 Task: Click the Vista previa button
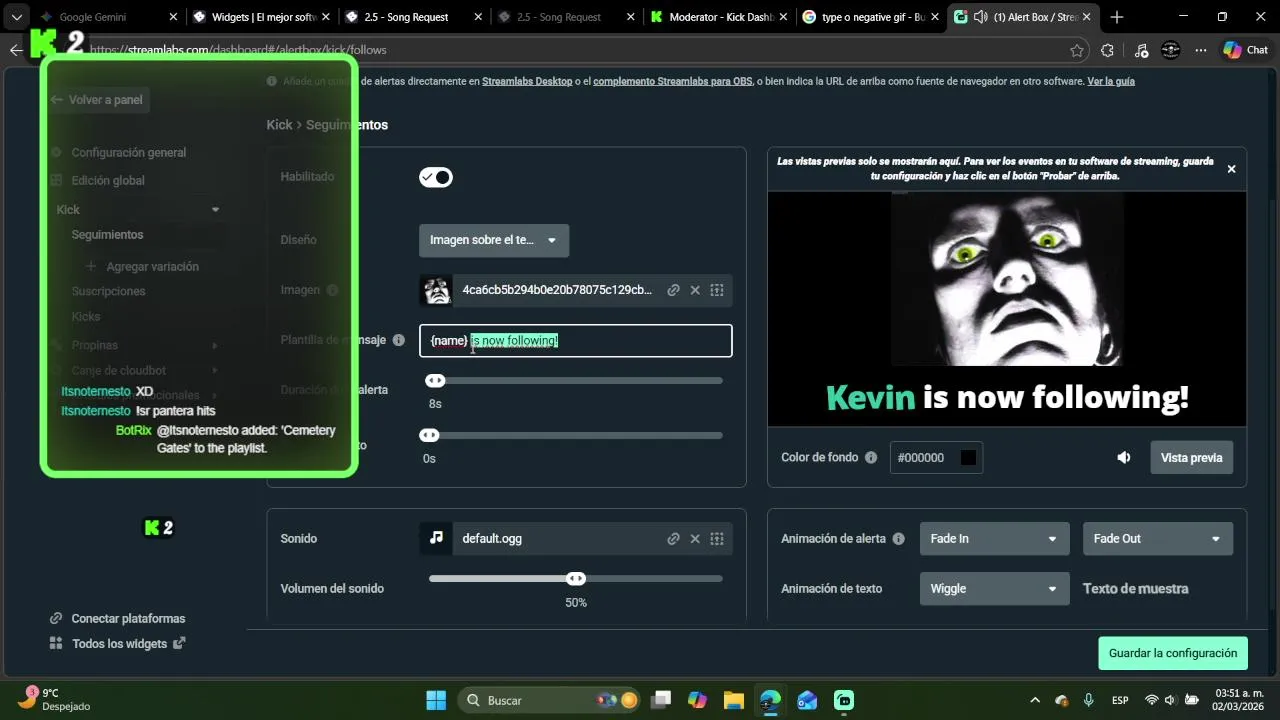click(x=1191, y=457)
